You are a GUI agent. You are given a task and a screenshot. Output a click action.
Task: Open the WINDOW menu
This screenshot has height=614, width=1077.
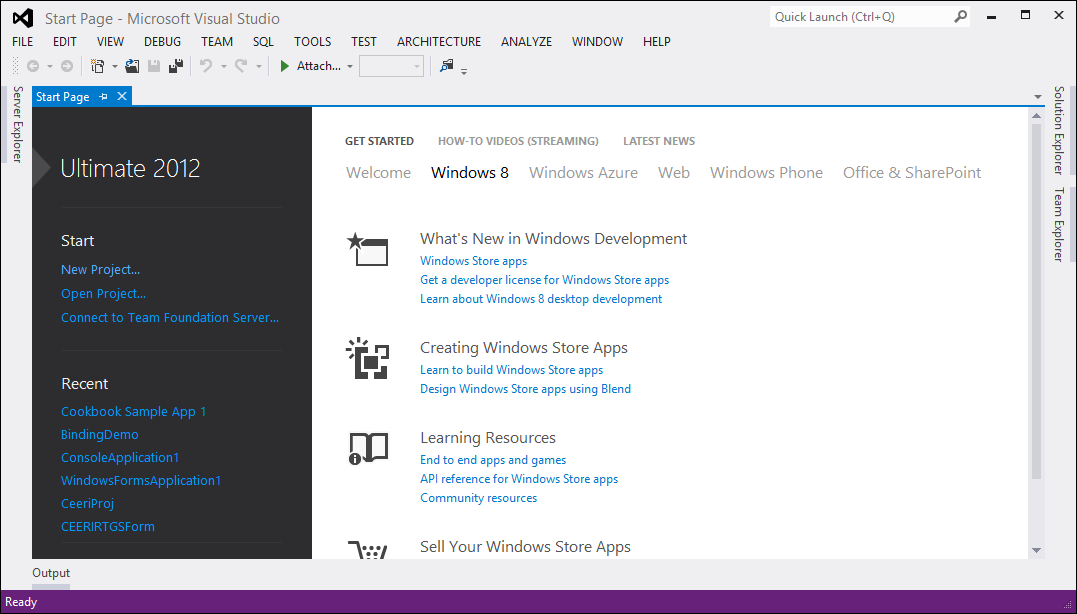(x=598, y=41)
